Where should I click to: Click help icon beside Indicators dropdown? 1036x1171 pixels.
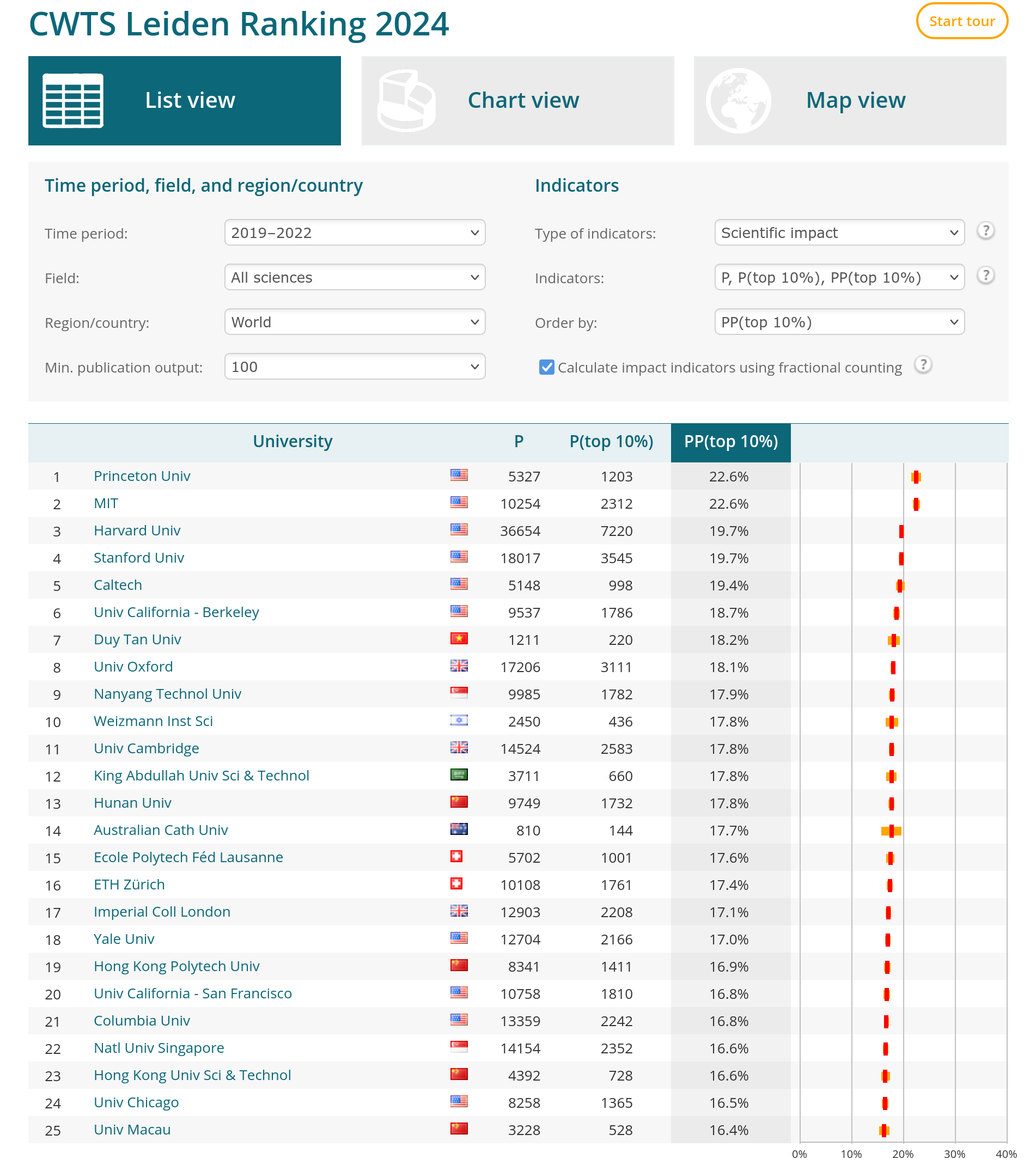[985, 276]
